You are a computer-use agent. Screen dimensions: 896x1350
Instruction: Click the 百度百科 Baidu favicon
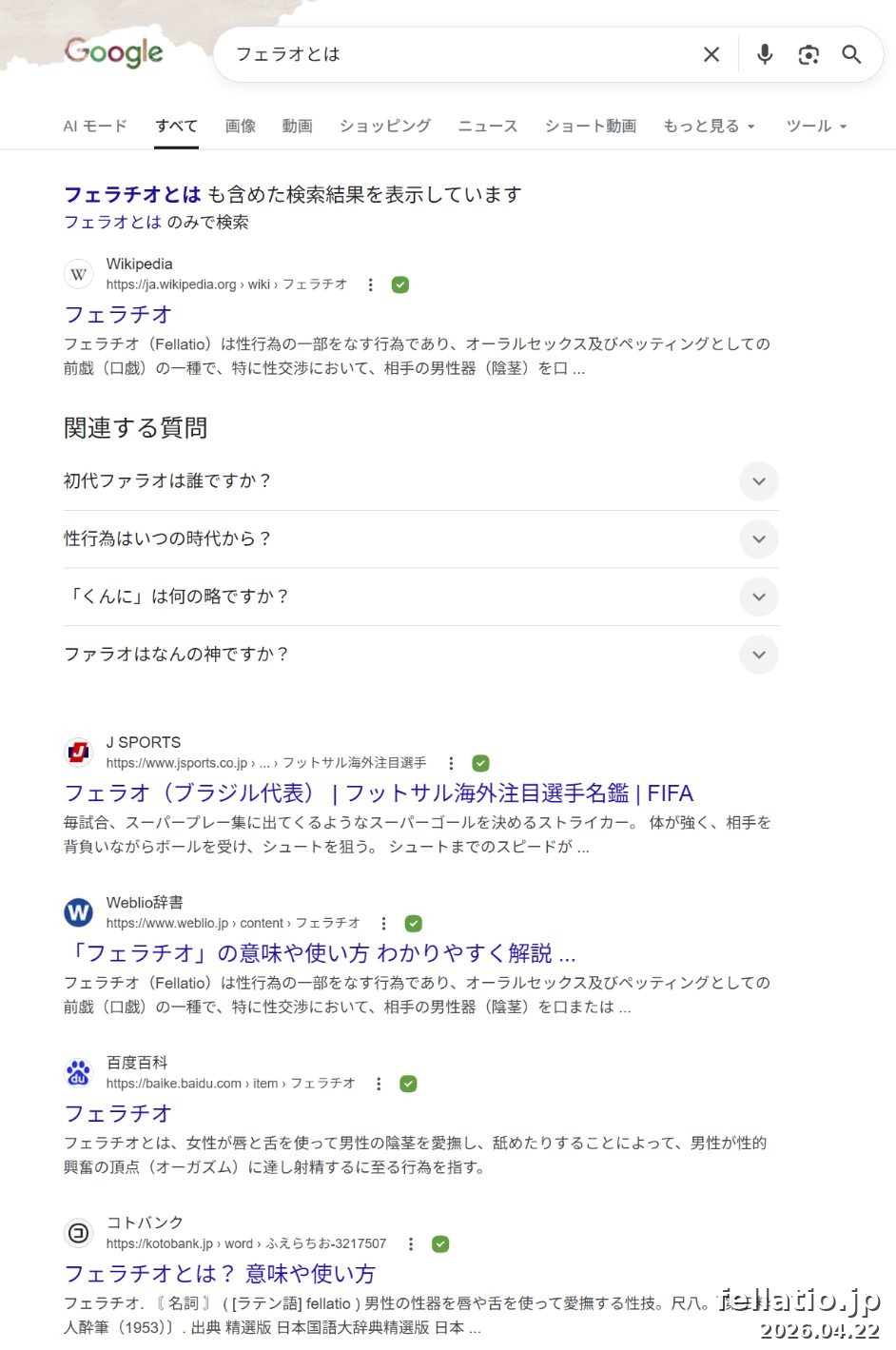(78, 1072)
